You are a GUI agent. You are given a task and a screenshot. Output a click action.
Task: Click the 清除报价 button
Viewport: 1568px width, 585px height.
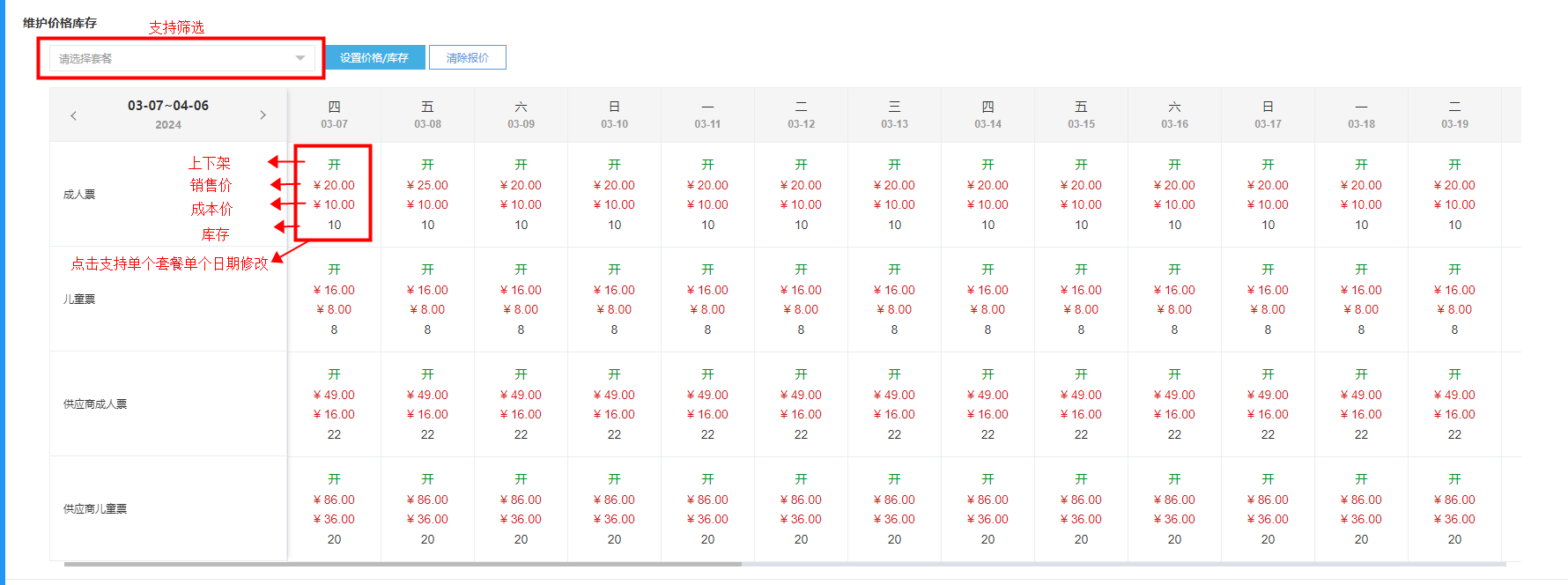tap(467, 58)
